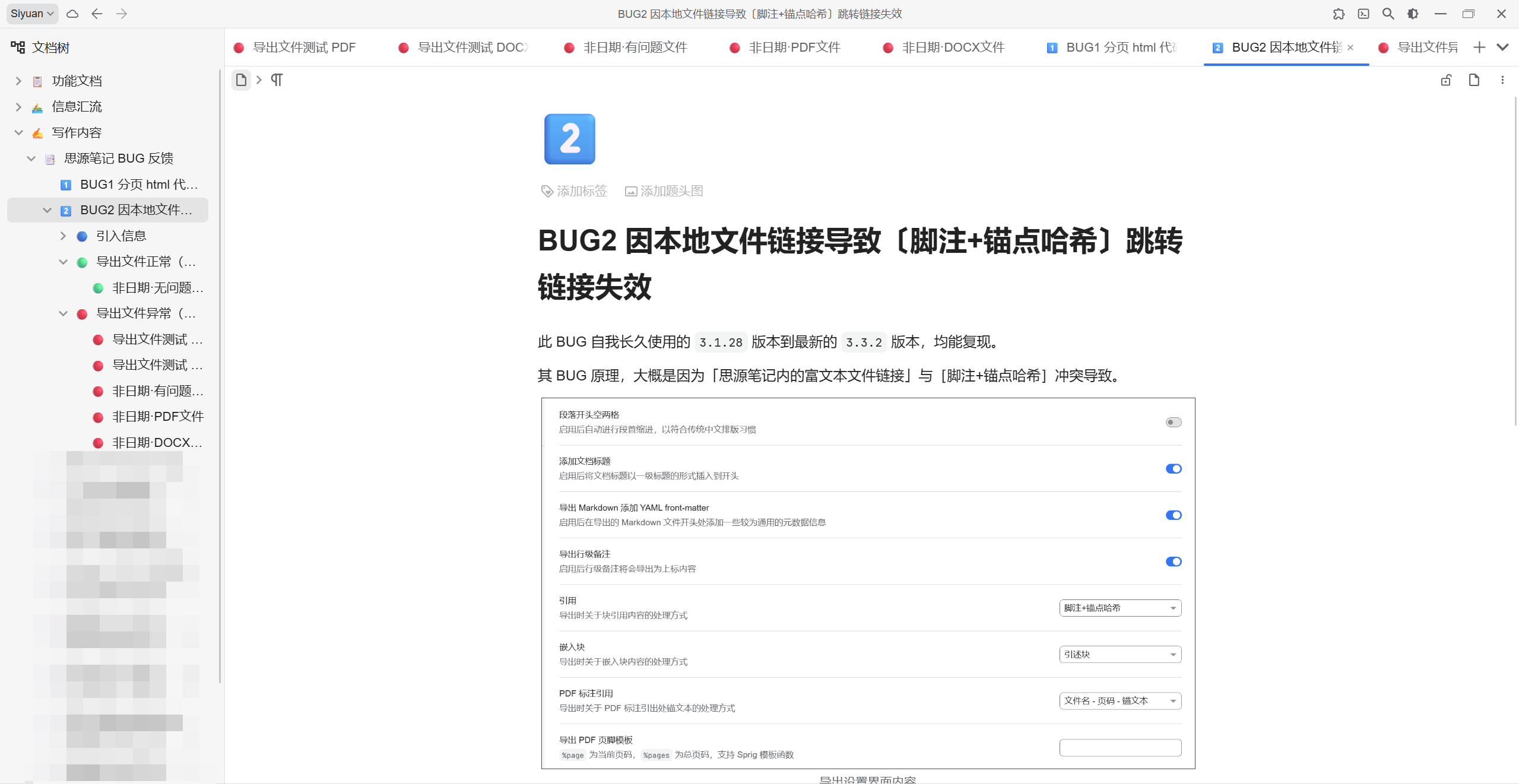The image size is (1519, 784).
Task: Enable the 段落开头空两格 toggle
Action: pos(1173,421)
